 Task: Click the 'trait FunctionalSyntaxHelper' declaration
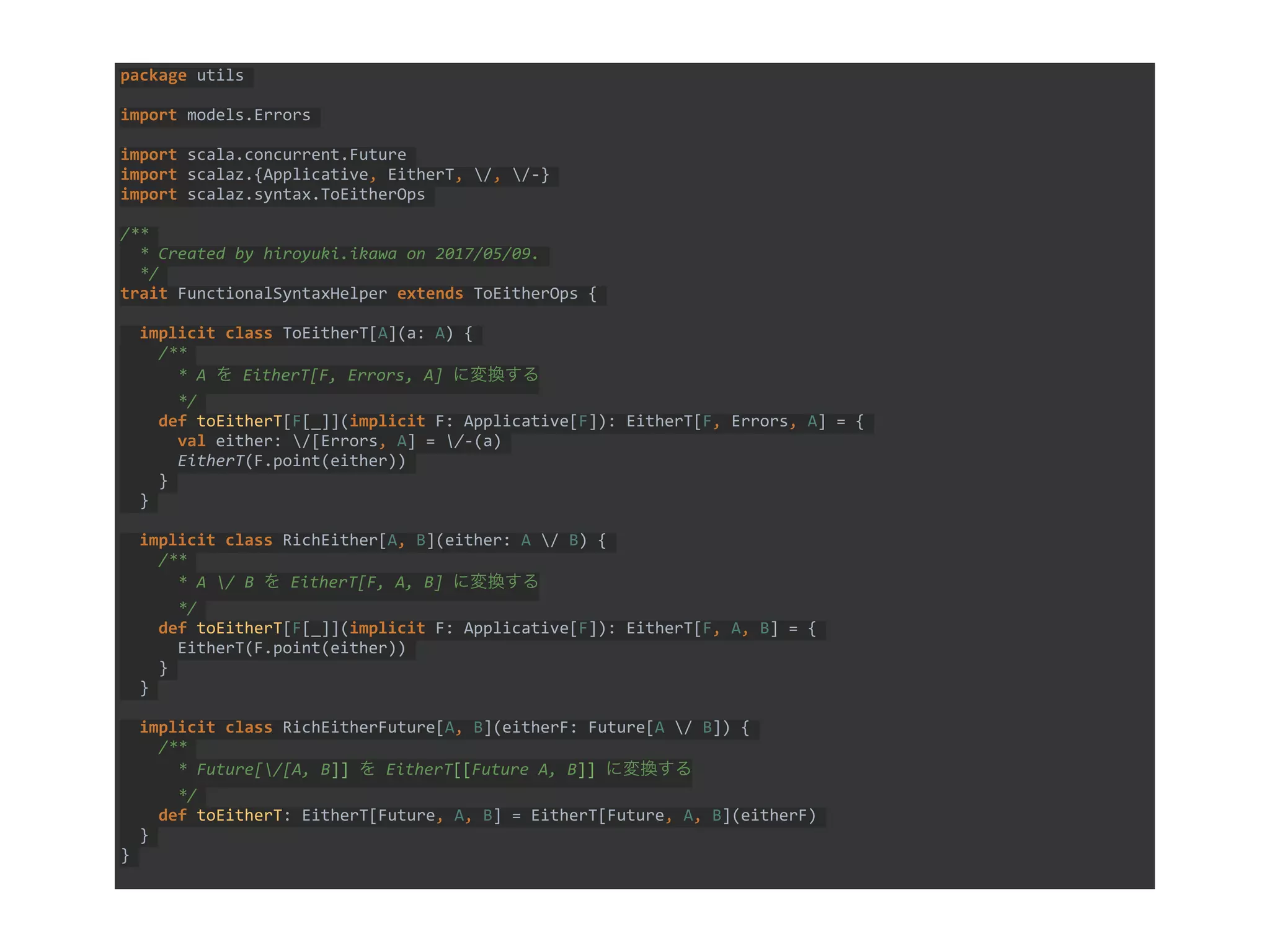[358, 294]
